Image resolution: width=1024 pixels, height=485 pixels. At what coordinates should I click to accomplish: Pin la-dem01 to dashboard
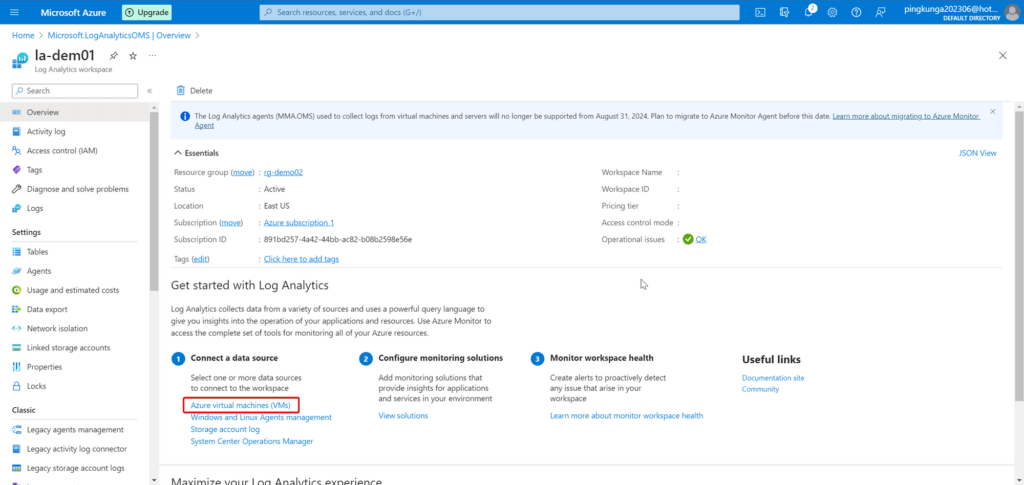(114, 56)
